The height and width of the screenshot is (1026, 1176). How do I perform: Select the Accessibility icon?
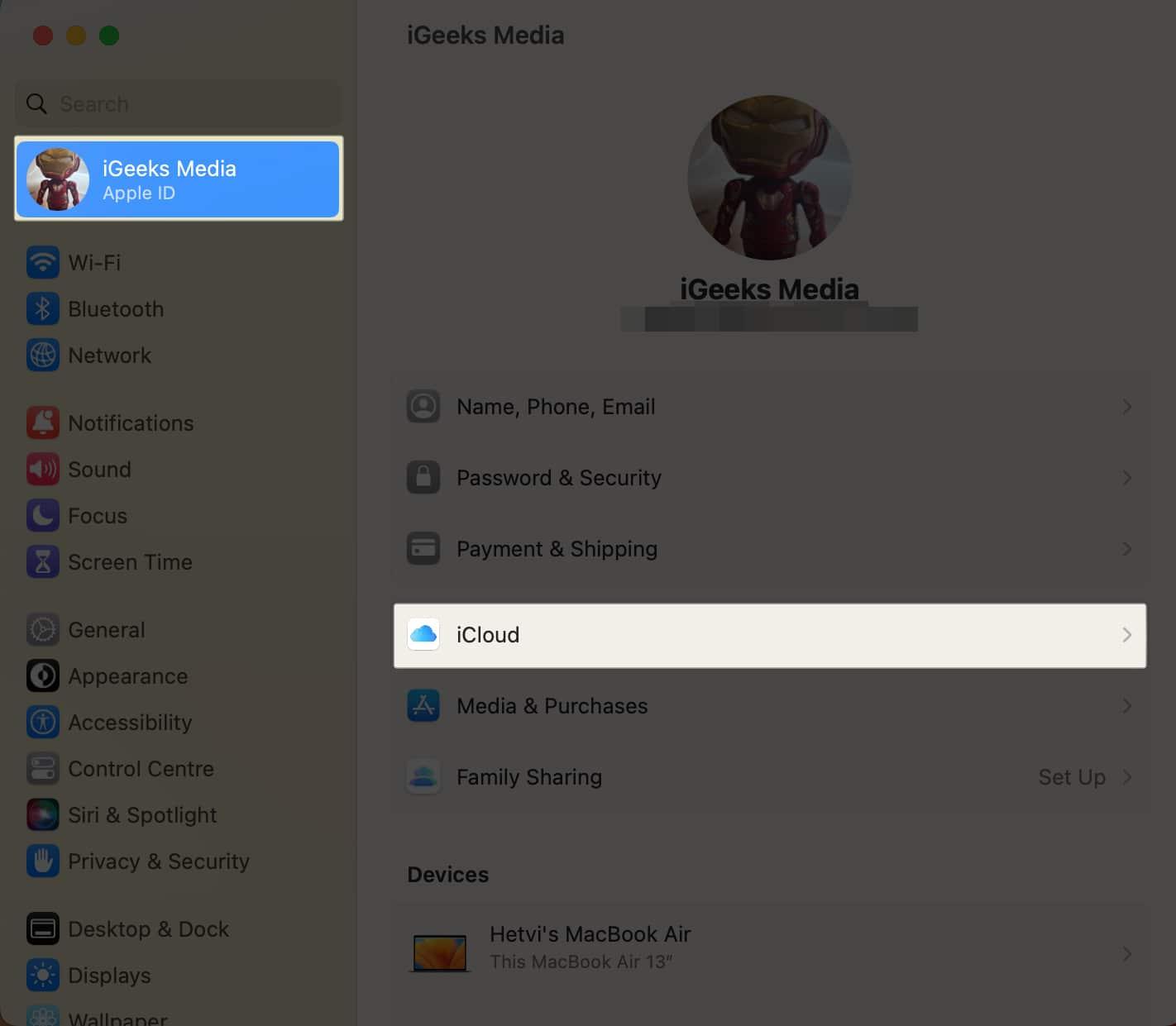point(43,723)
